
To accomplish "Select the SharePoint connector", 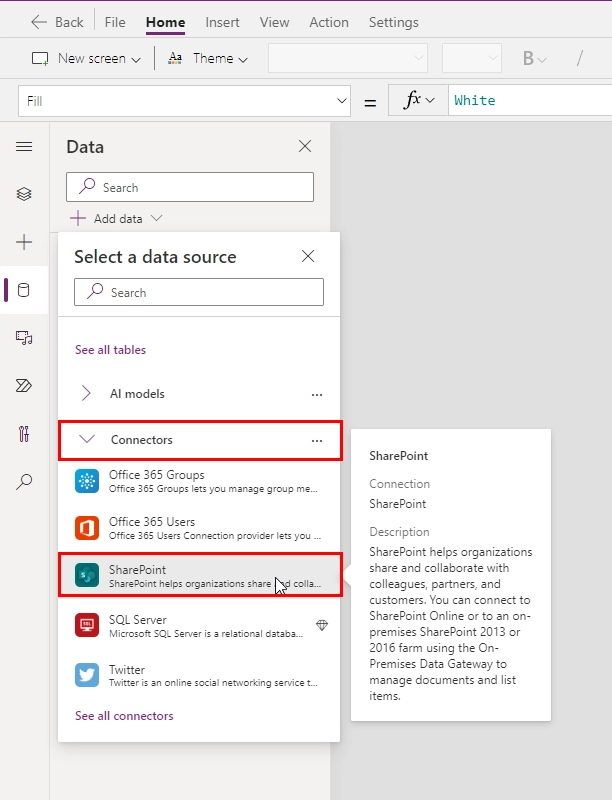I will 199,575.
